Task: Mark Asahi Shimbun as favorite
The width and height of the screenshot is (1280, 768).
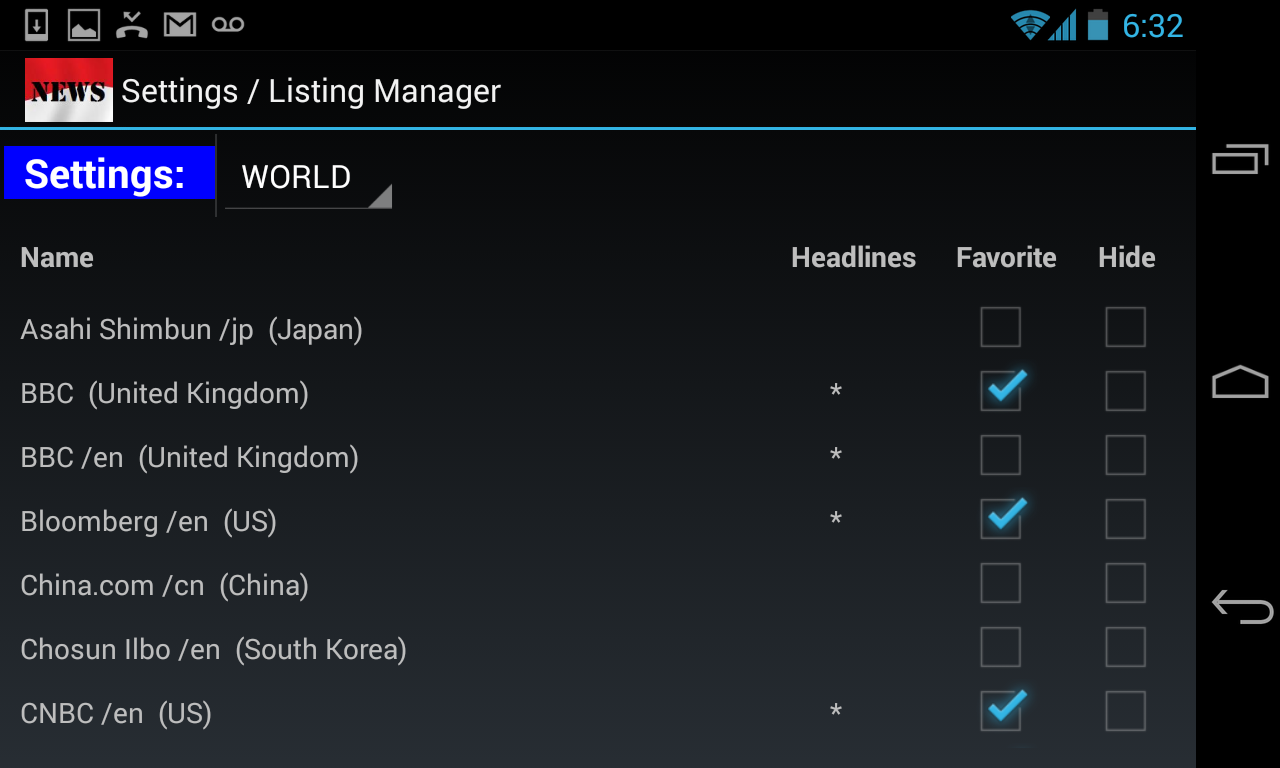Action: point(1001,327)
